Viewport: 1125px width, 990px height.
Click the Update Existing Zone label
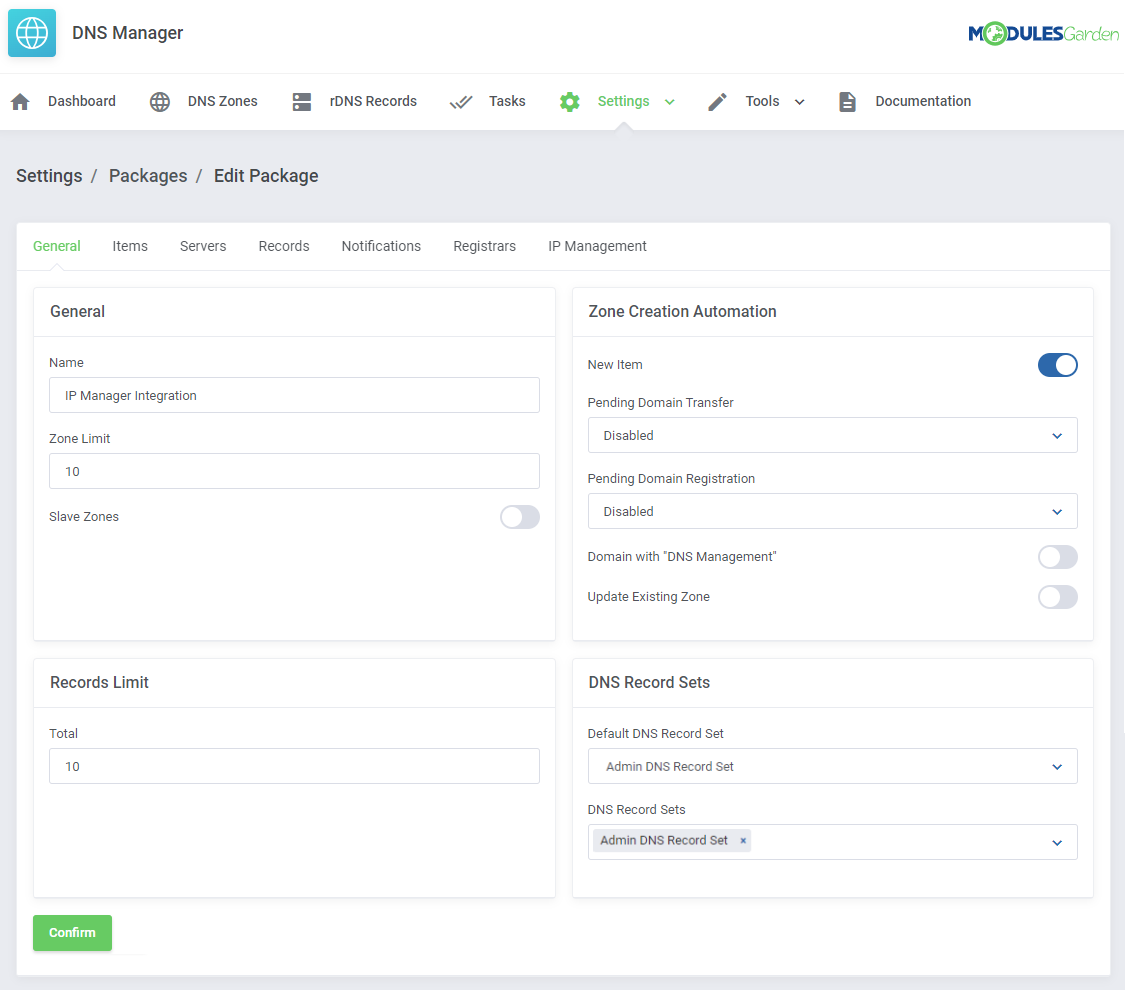coord(649,598)
